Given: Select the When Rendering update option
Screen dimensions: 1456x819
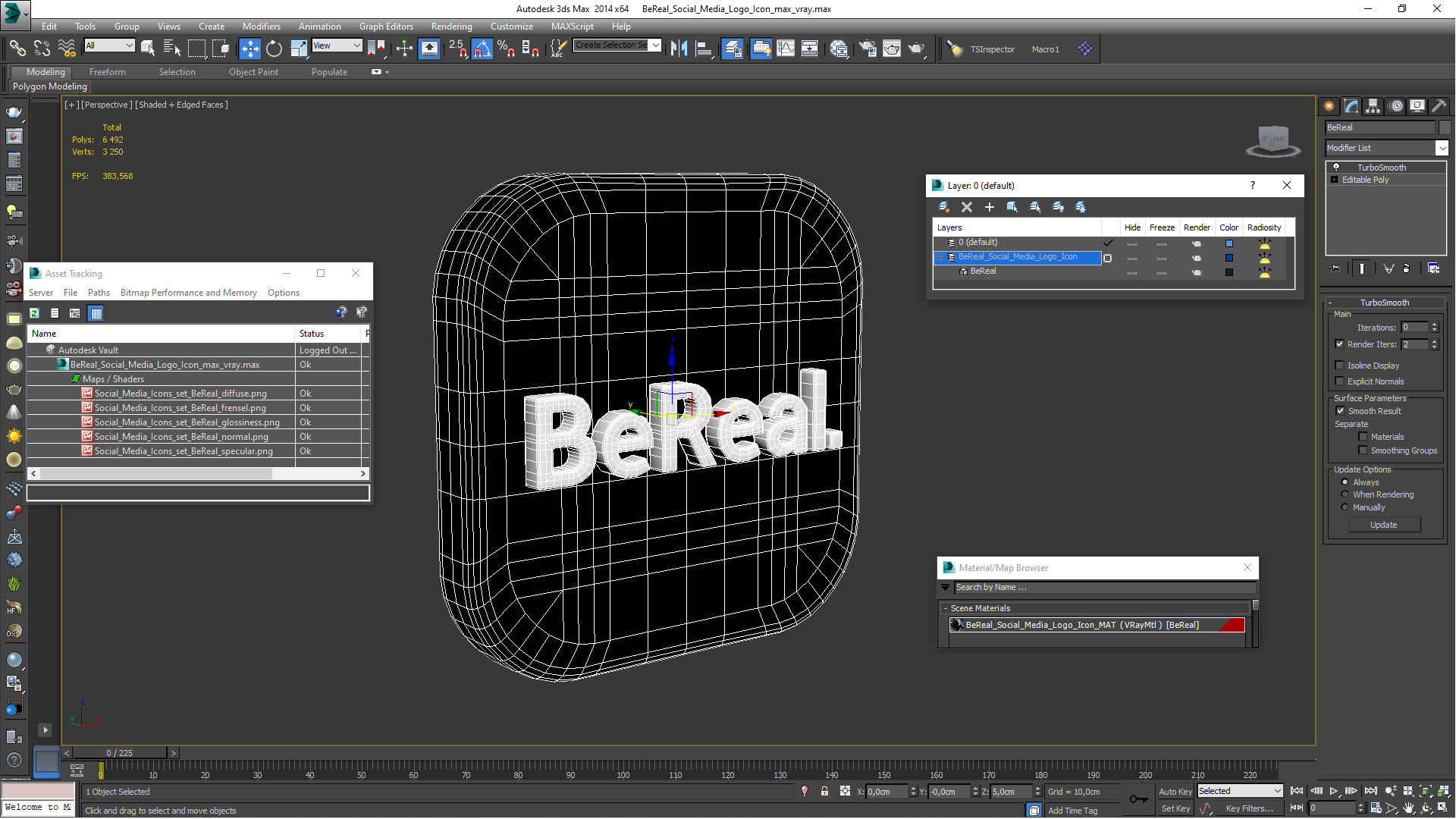Looking at the screenshot, I should click(x=1345, y=494).
